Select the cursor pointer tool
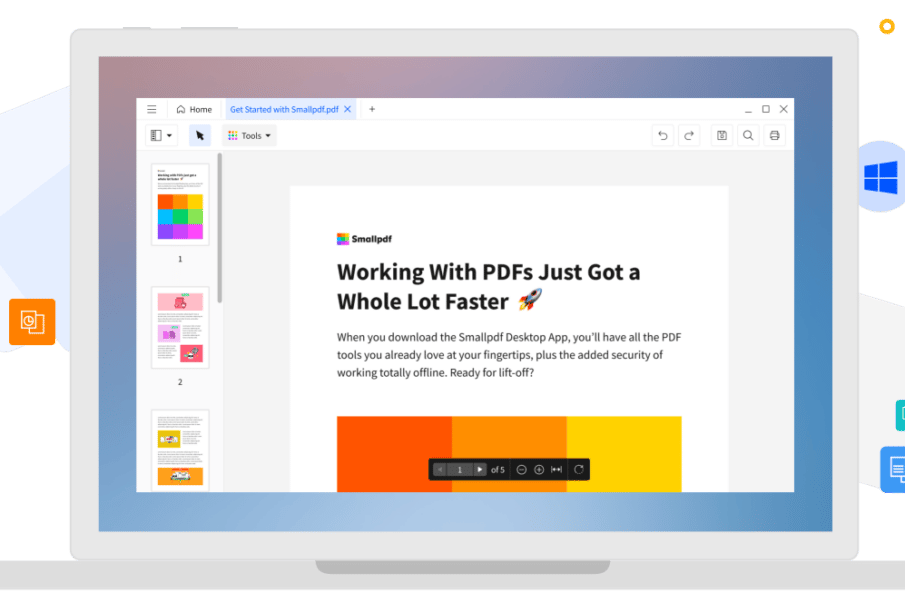 pyautogui.click(x=200, y=136)
